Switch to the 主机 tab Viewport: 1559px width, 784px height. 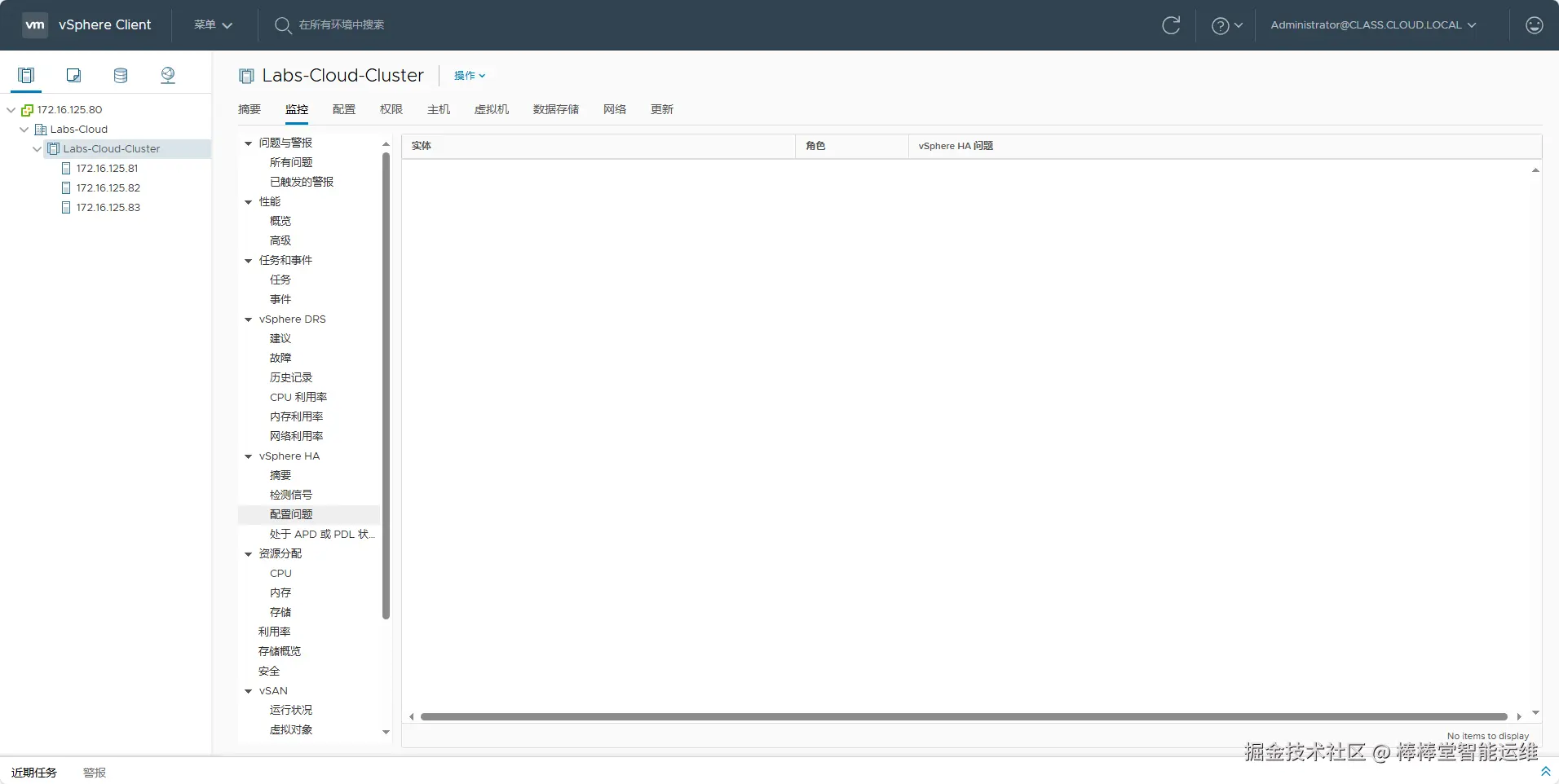click(439, 109)
